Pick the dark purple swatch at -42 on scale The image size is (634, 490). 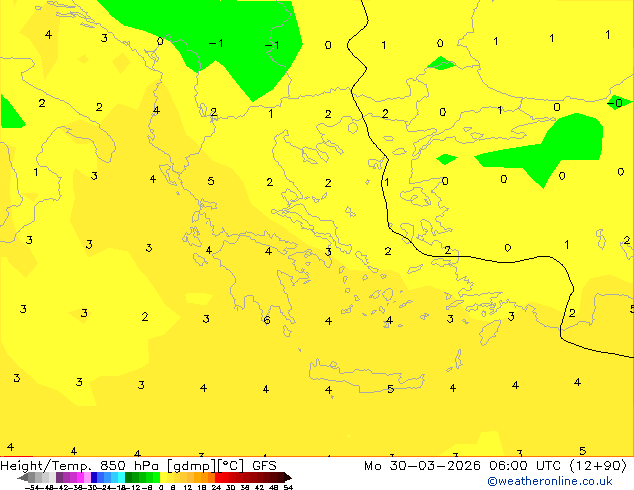tap(59, 478)
